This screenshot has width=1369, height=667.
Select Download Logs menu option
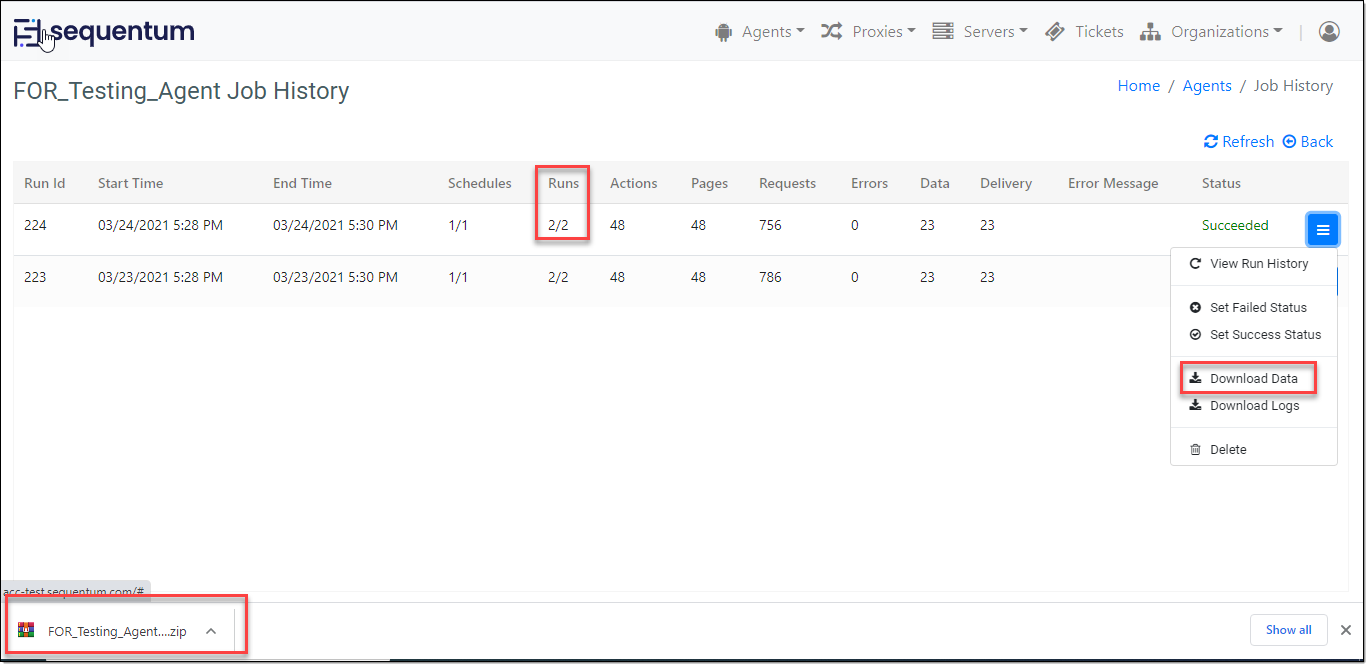(1254, 406)
